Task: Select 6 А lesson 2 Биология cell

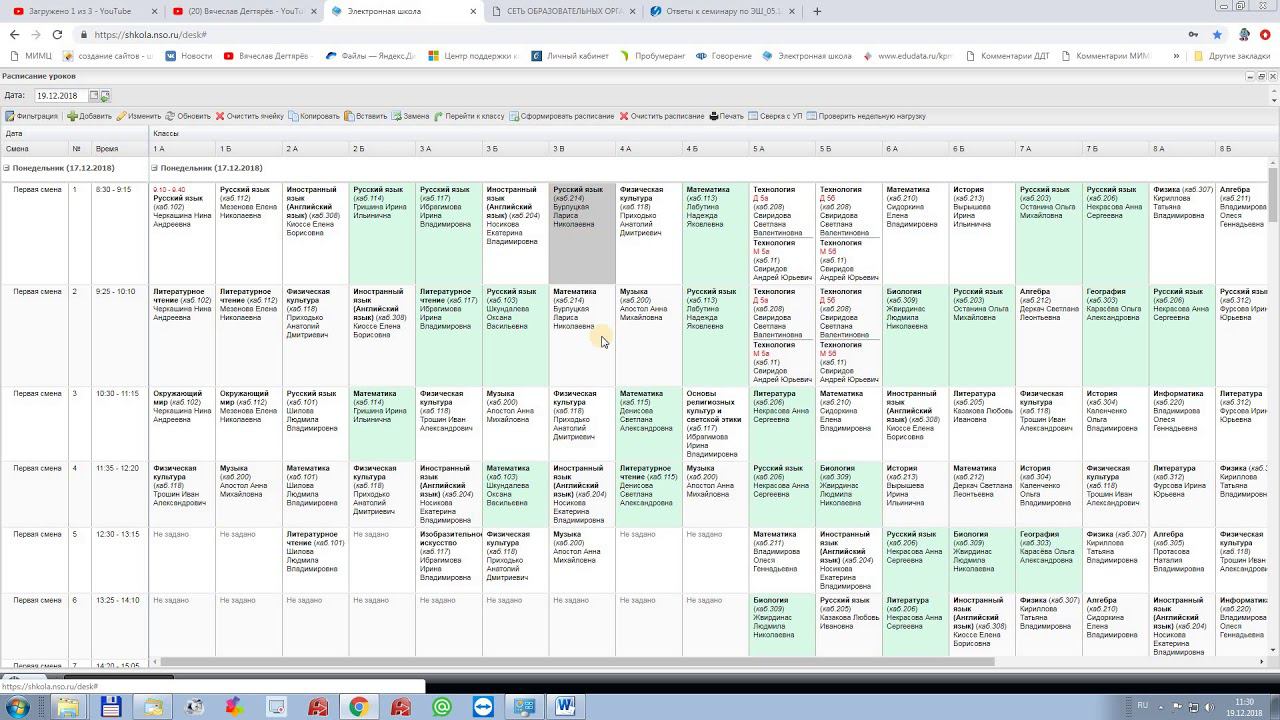Action: (x=915, y=335)
